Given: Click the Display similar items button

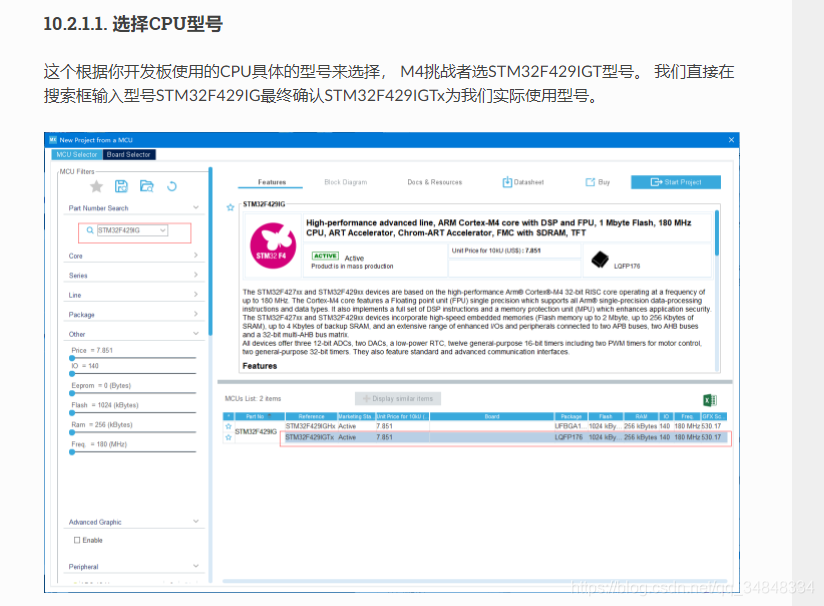Looking at the screenshot, I should [x=398, y=398].
